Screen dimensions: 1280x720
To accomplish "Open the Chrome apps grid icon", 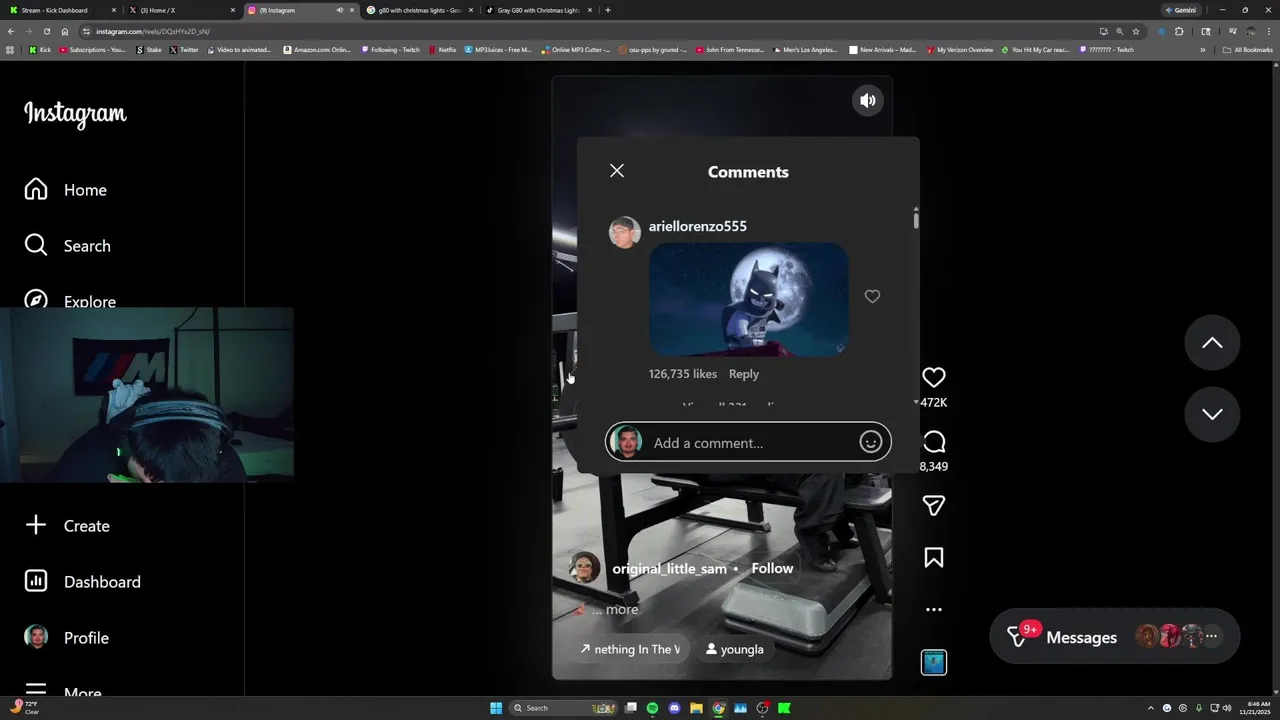I will click(10, 49).
